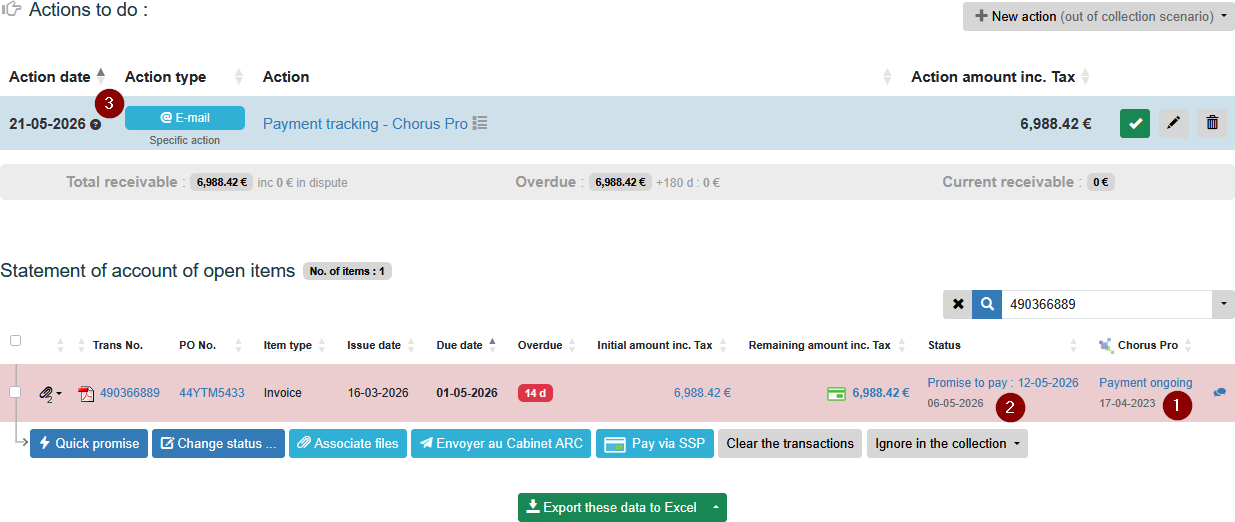Export these data to Excel
The width and height of the screenshot is (1235, 522).
612,507
